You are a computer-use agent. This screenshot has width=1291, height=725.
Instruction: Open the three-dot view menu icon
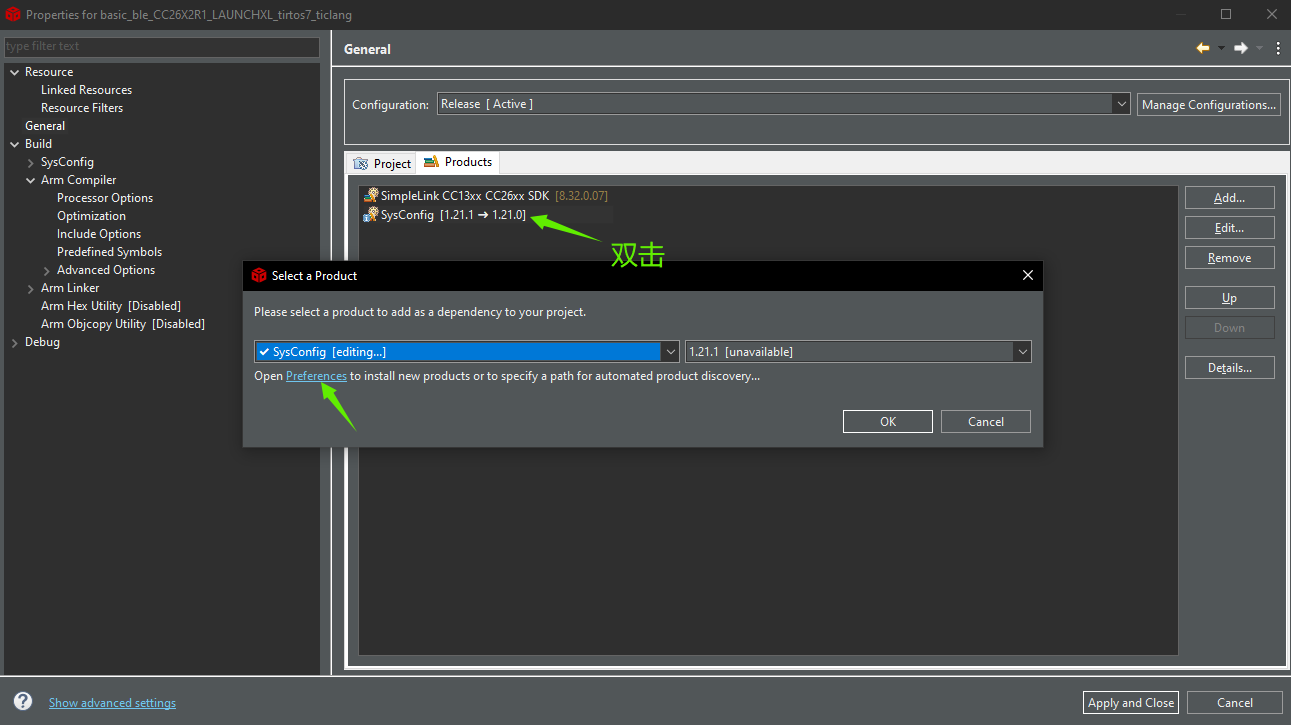click(1278, 48)
